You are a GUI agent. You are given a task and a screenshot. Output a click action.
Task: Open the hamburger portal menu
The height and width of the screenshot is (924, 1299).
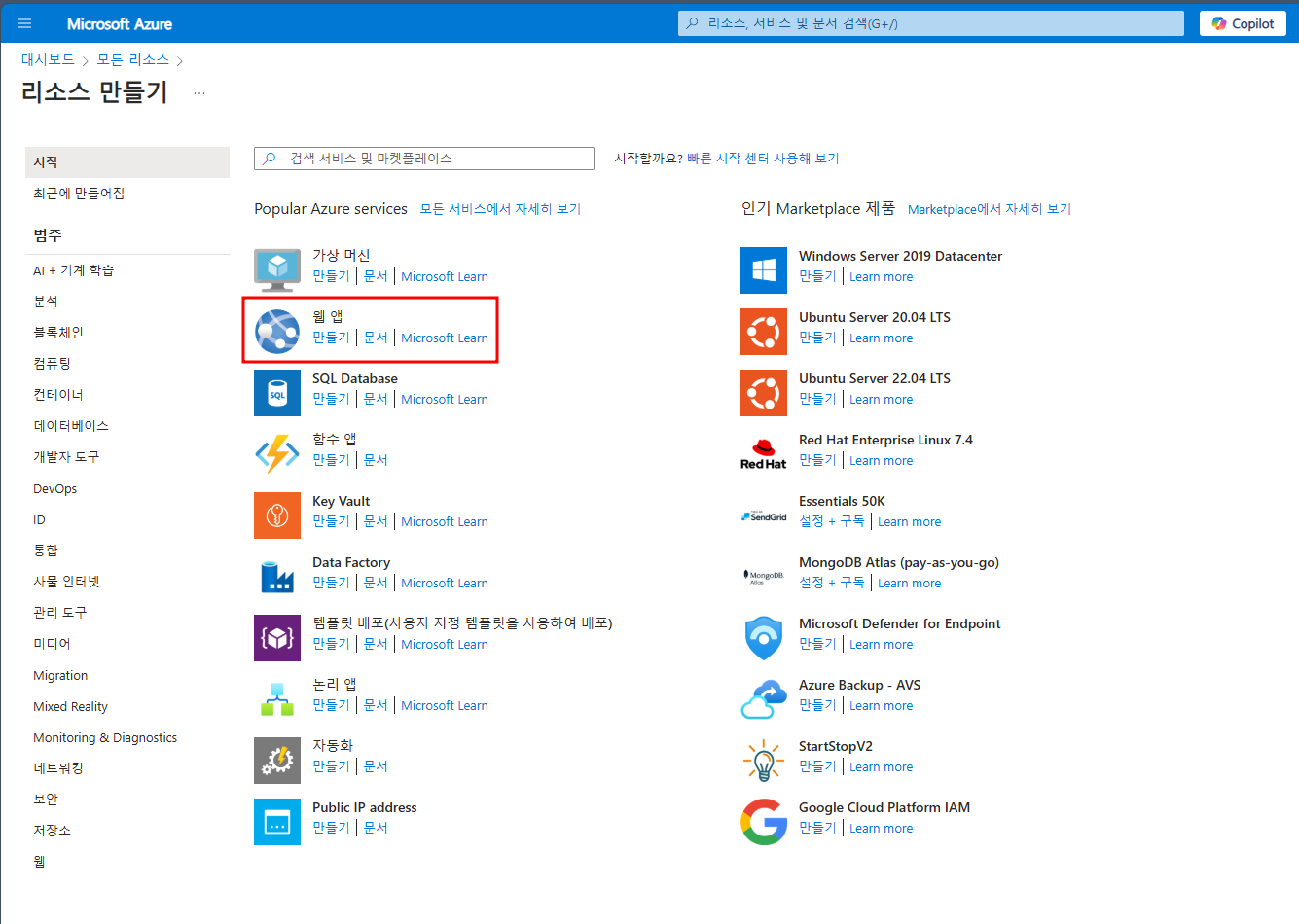click(x=24, y=23)
